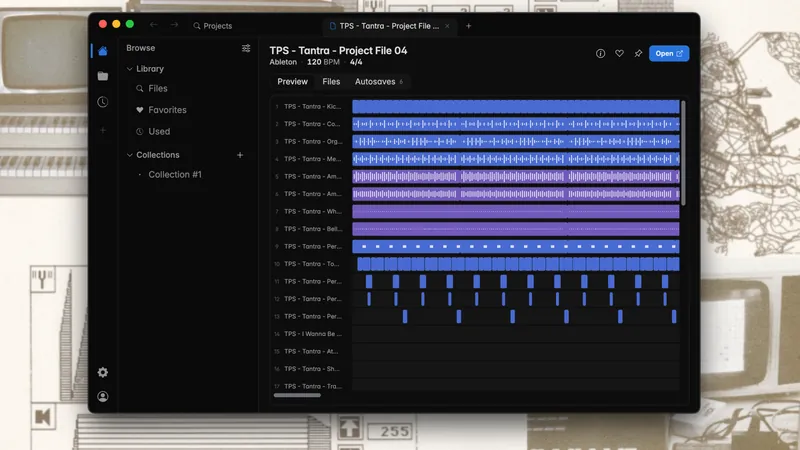
Task: Collapse the Collections section
Action: (130, 155)
